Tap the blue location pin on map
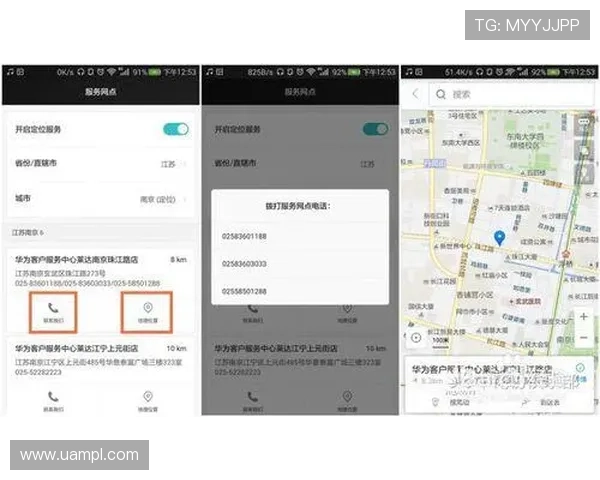The height and width of the screenshot is (480, 600). [499, 237]
